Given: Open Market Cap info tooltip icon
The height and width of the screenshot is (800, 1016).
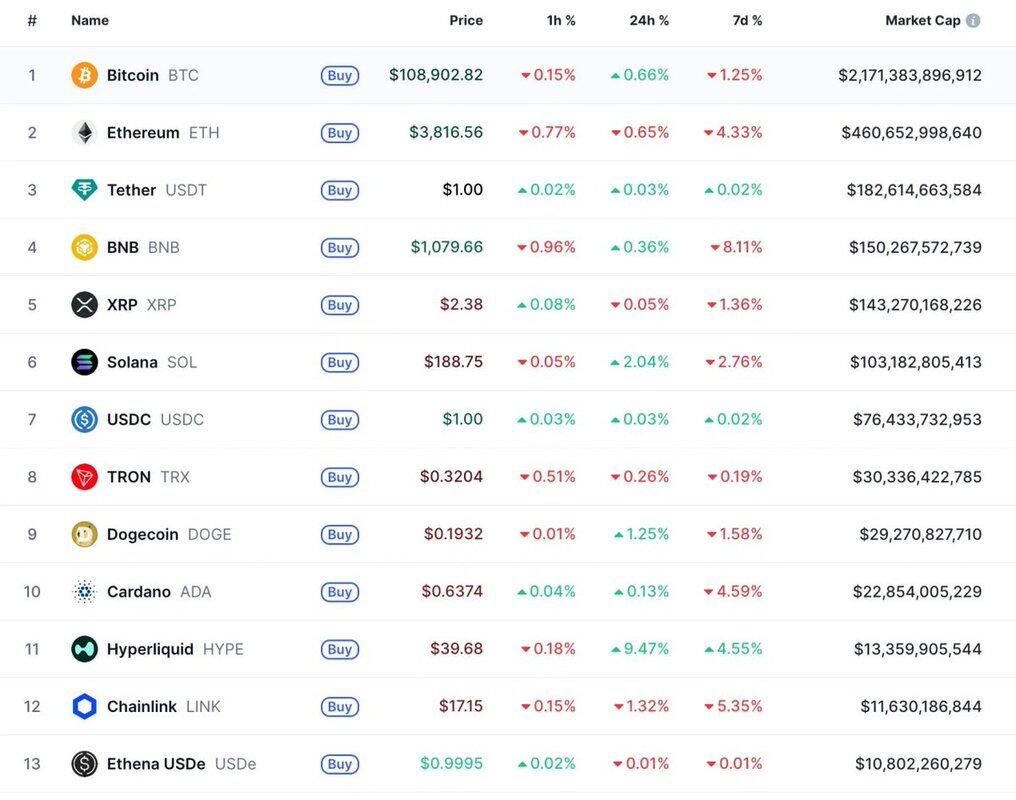Looking at the screenshot, I should 973,21.
